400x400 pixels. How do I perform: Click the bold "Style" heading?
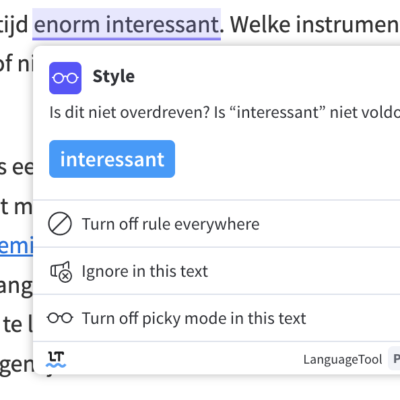click(114, 76)
